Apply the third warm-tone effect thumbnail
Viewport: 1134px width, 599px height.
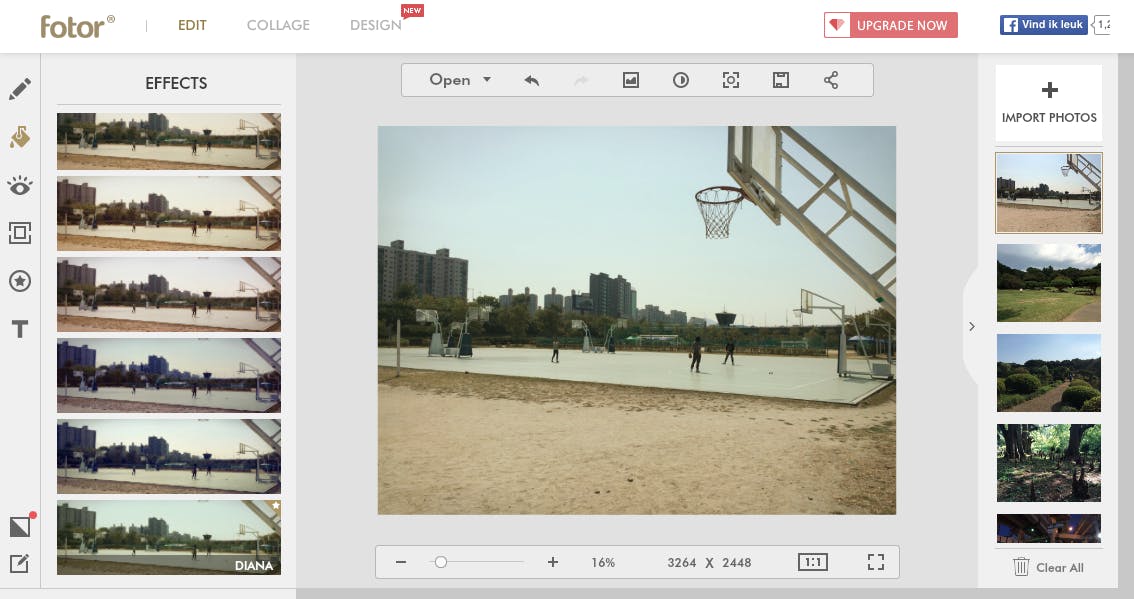pos(169,294)
